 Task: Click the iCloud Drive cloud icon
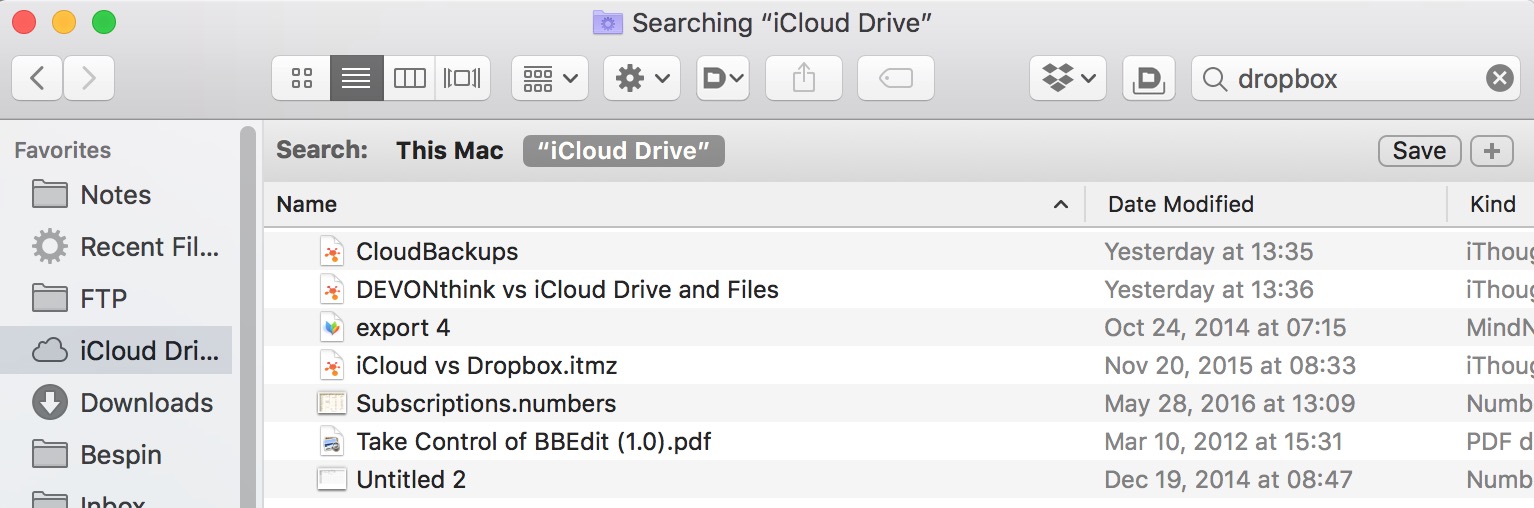point(50,351)
